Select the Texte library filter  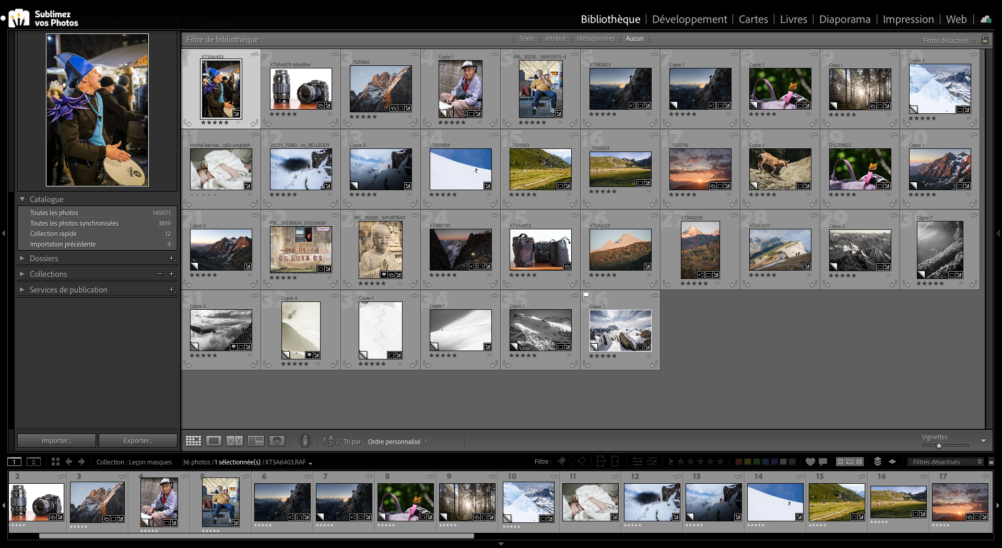pos(527,39)
